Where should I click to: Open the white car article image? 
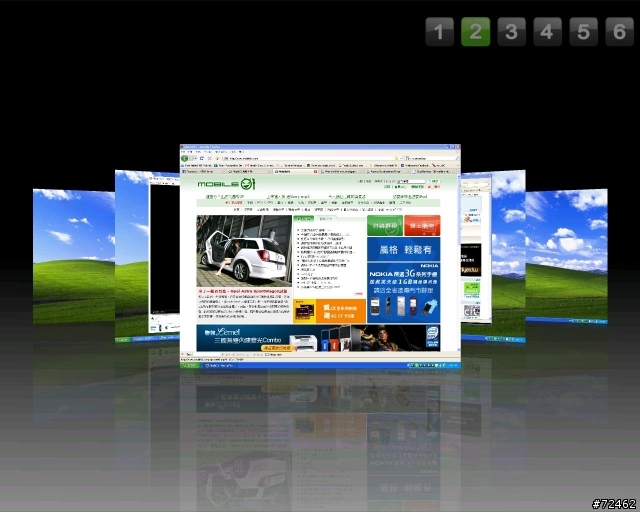click(x=244, y=251)
